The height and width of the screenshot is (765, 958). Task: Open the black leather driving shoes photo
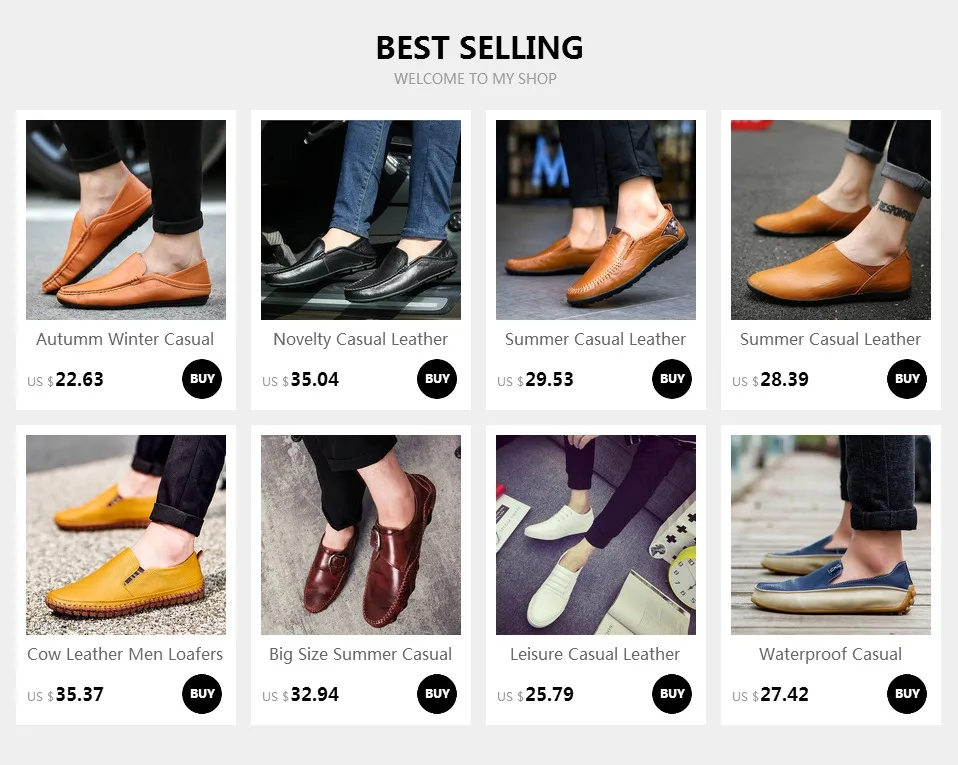(x=361, y=220)
